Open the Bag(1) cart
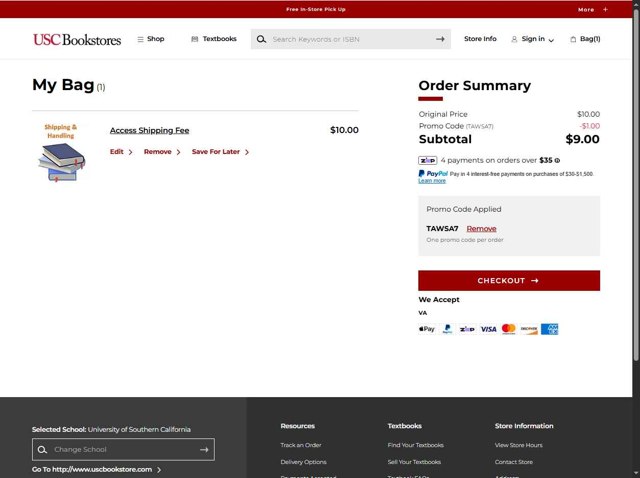The image size is (640, 478). pyautogui.click(x=585, y=39)
